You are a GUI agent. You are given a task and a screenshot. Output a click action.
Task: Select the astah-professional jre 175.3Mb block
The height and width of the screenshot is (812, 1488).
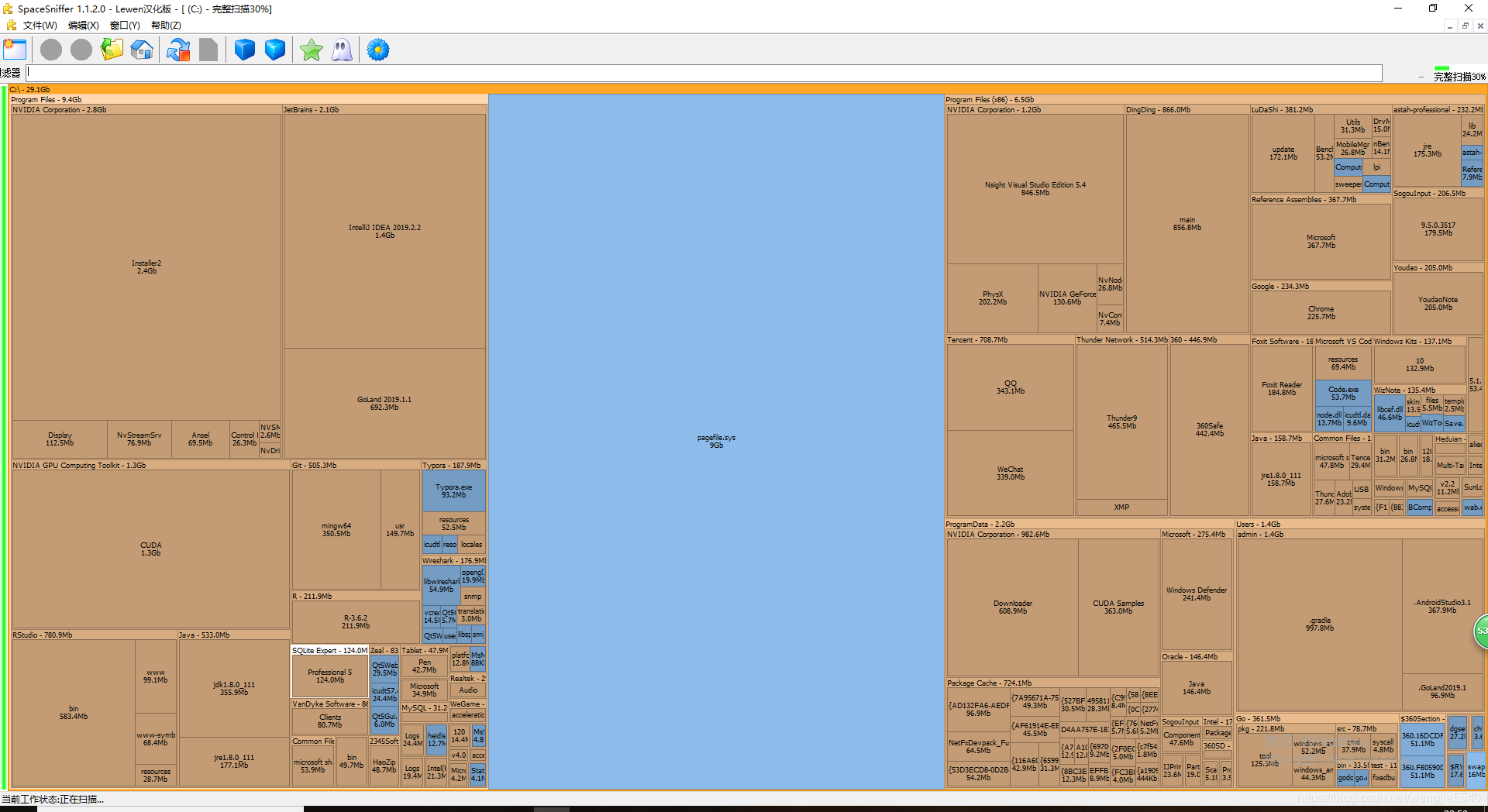point(1428,150)
